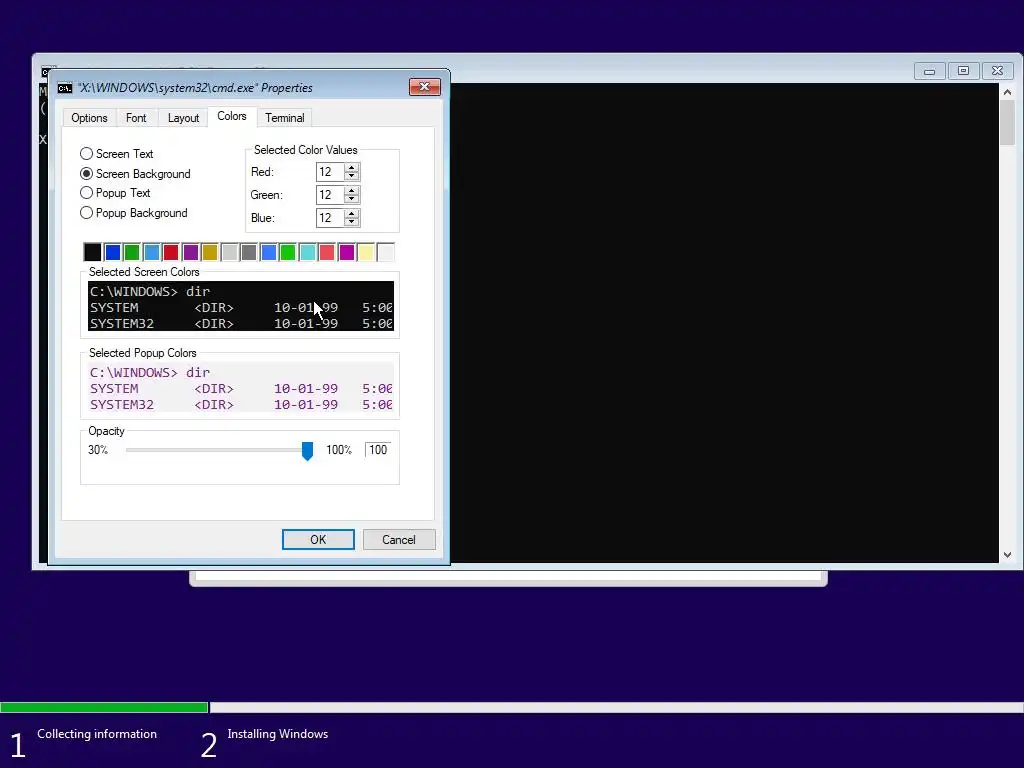
Task: Click the scroll up arrow in console window
Action: 1008,92
